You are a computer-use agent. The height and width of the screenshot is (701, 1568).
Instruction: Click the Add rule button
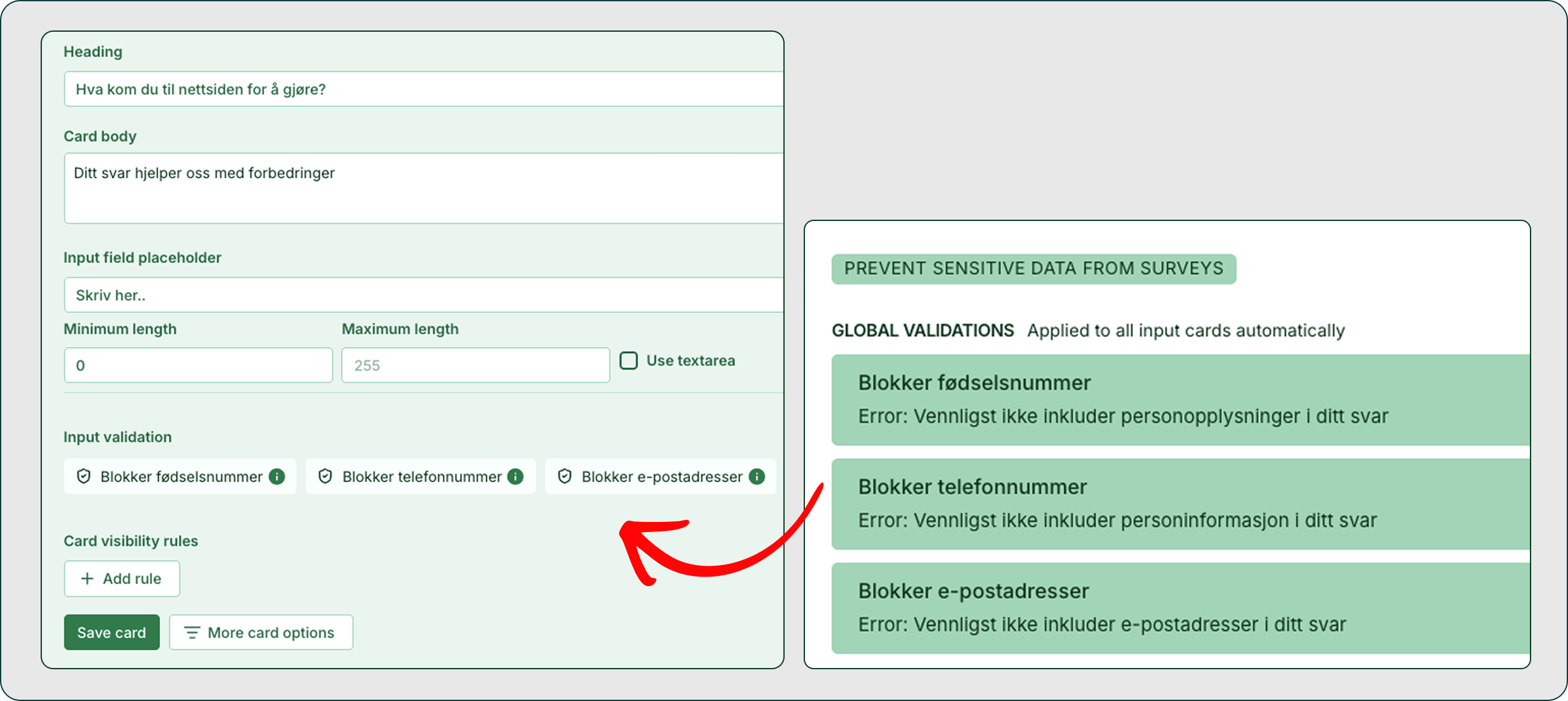click(122, 578)
